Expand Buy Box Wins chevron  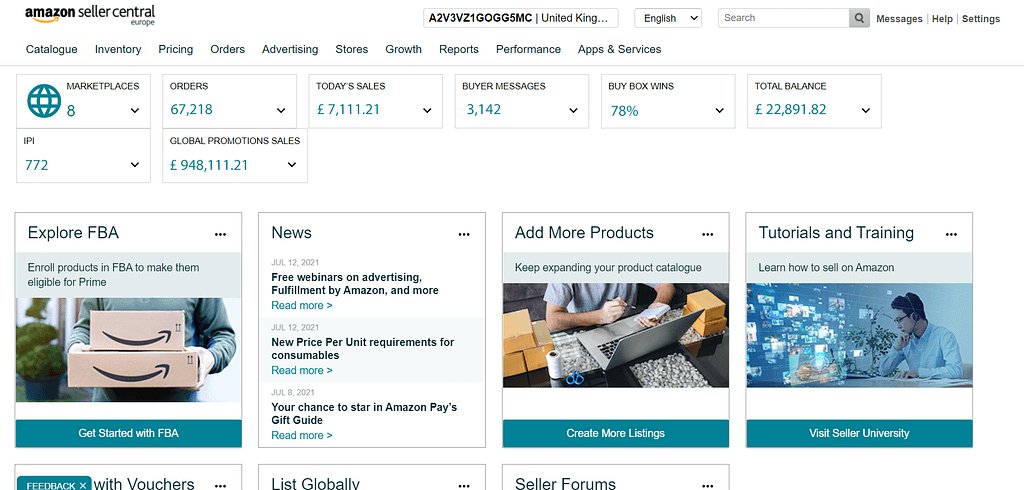tap(720, 110)
